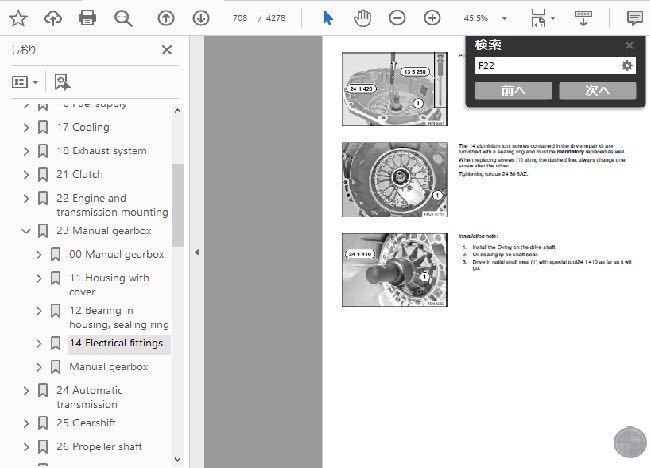Open the 00 Manual gearbox bookmark
Viewport: 650px width, 468px height.
(x=116, y=254)
